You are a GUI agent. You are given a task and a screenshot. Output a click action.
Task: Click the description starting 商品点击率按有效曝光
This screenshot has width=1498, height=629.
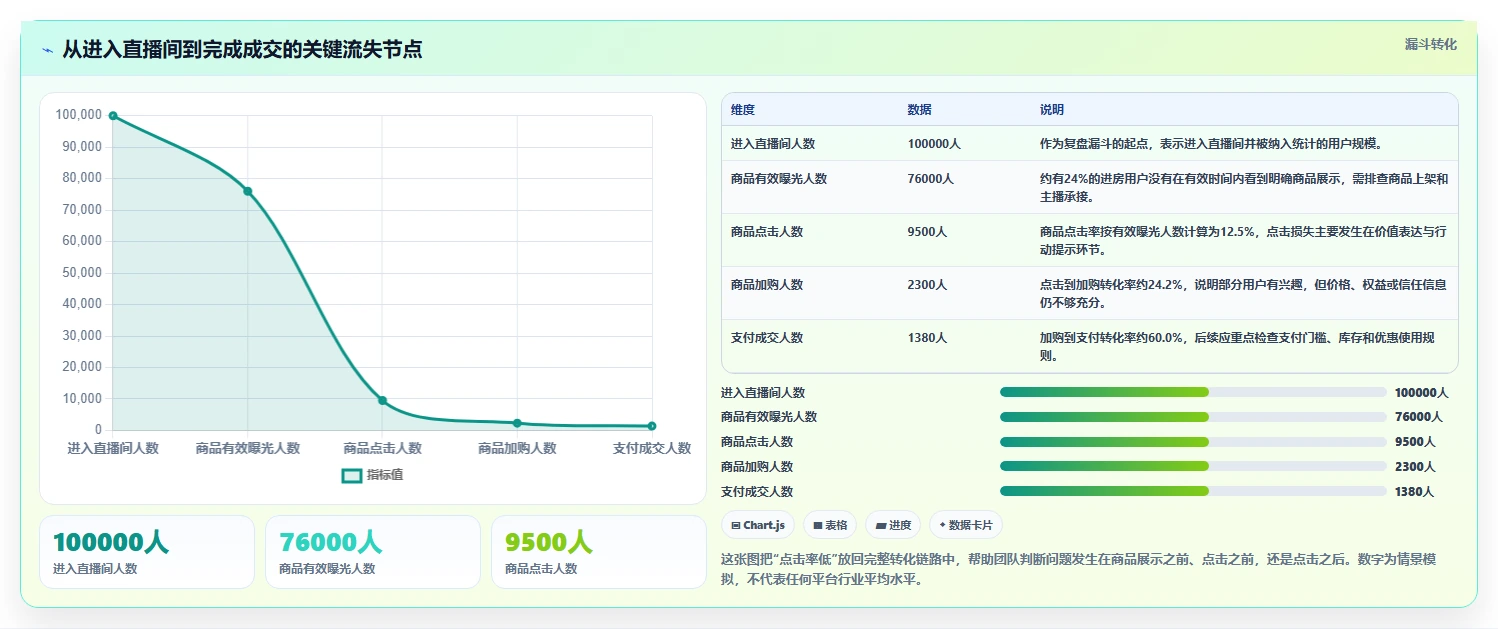1244,240
